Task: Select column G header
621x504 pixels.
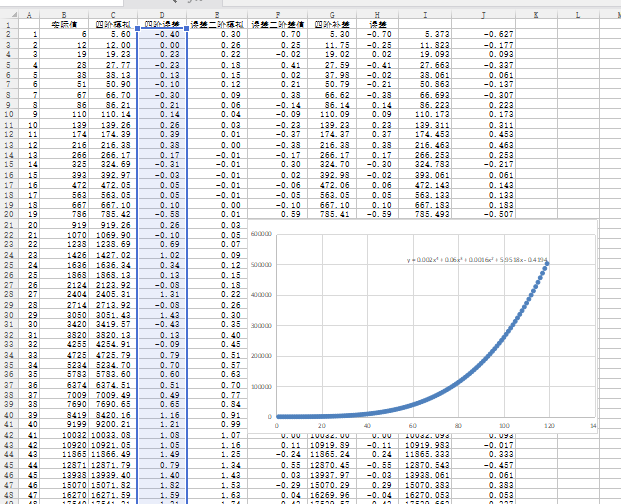Action: [x=332, y=15]
